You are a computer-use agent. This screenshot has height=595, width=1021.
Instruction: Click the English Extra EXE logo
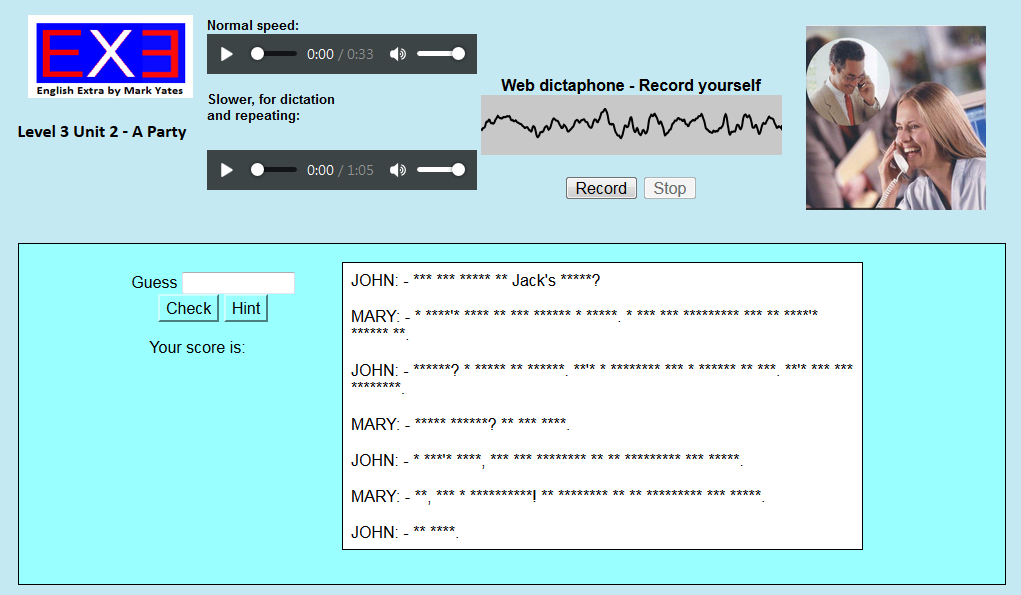[110, 57]
